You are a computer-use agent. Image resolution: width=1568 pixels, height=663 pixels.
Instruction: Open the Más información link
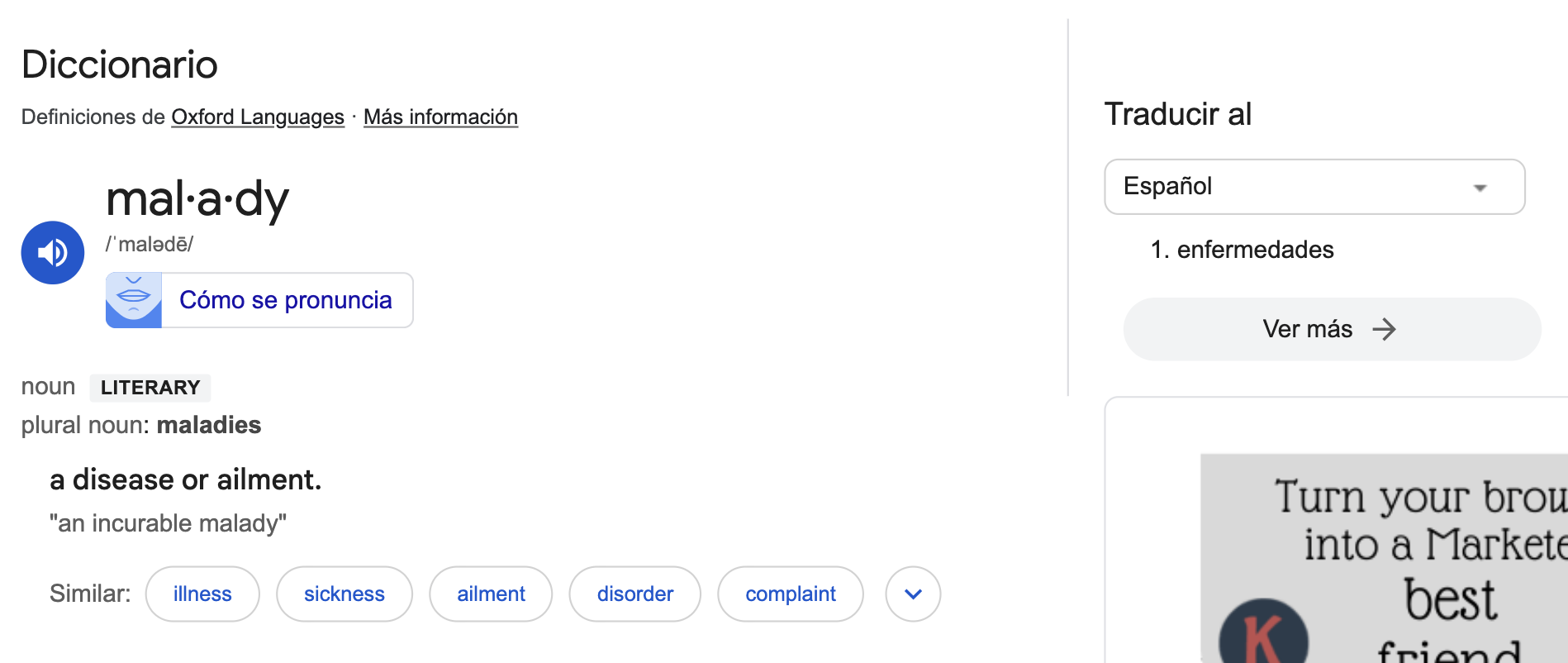[440, 117]
